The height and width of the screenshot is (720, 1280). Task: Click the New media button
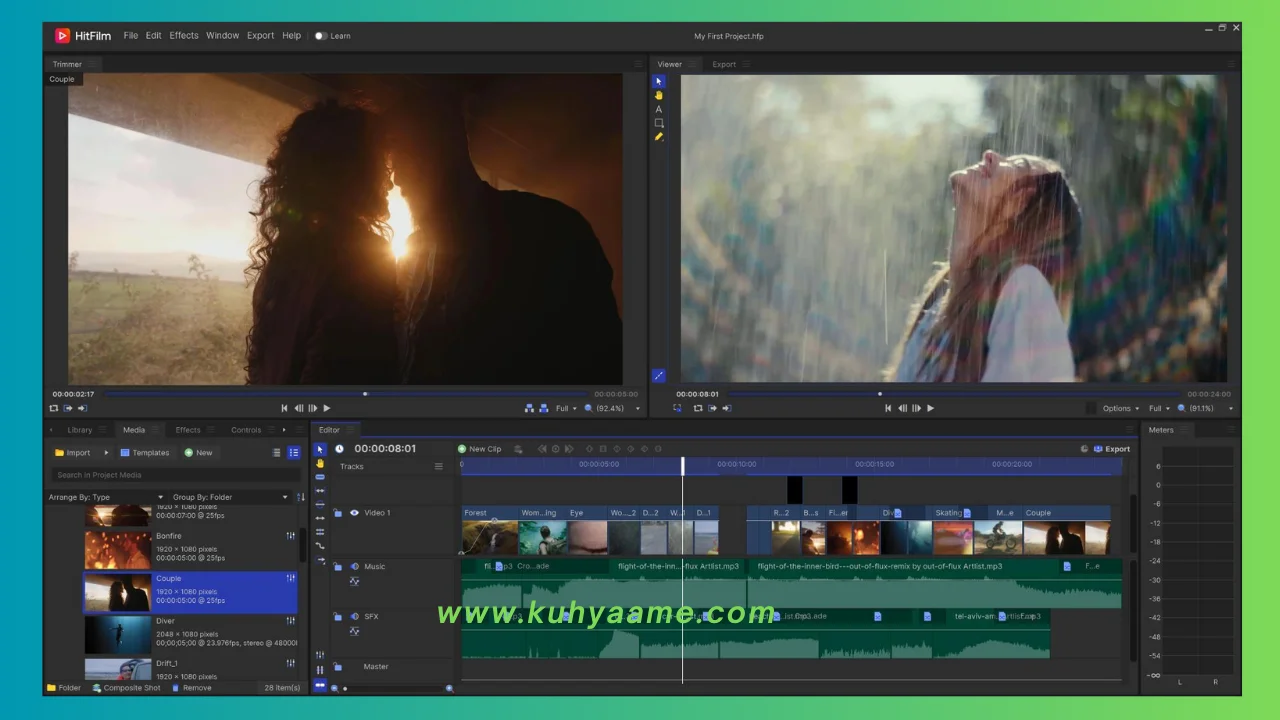(198, 453)
